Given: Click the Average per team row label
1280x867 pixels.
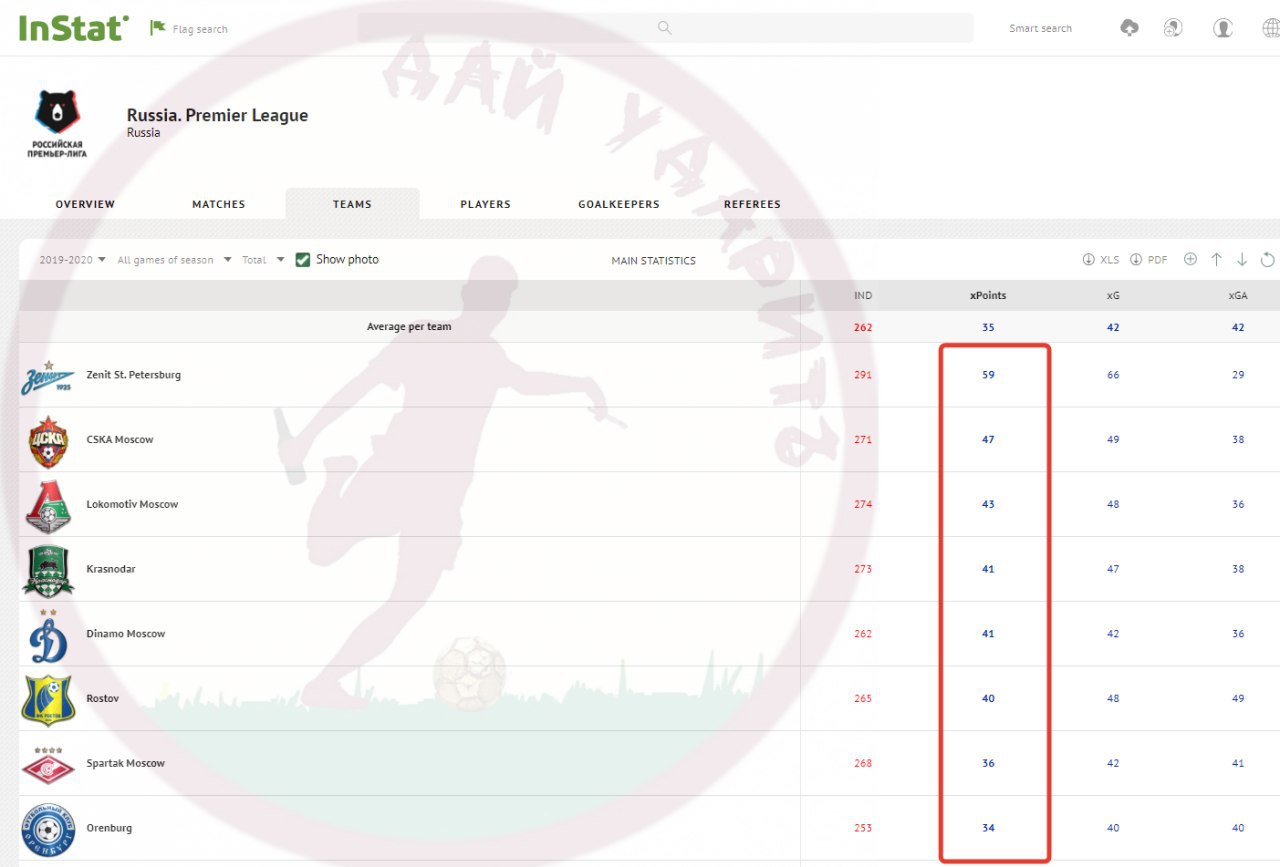Looking at the screenshot, I should coord(409,327).
